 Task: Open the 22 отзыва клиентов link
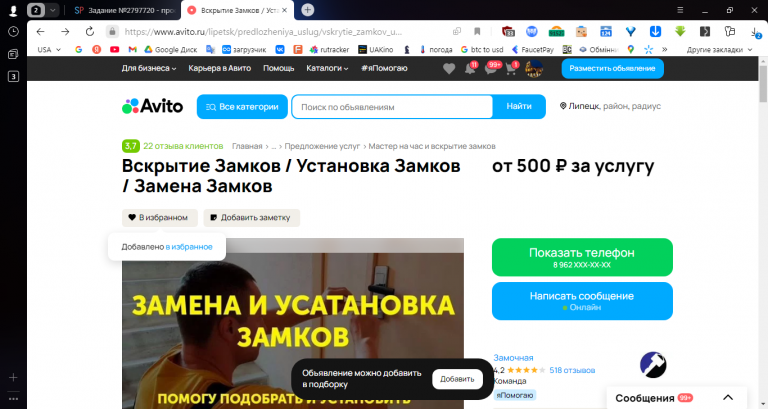183,146
